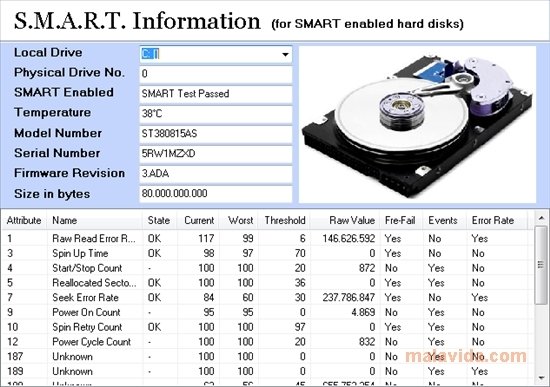
Task: Click the Size in bytes field
Action: point(216,193)
